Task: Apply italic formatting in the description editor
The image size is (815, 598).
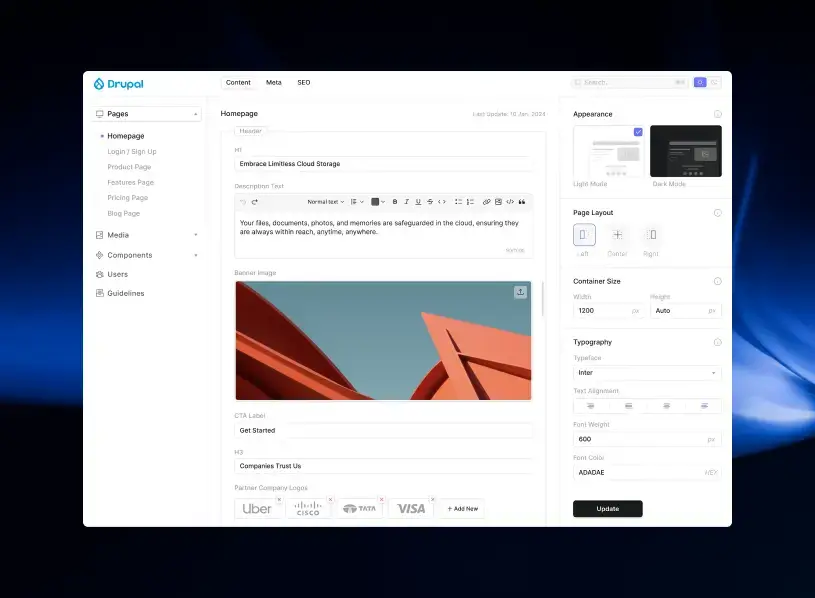Action: (406, 201)
